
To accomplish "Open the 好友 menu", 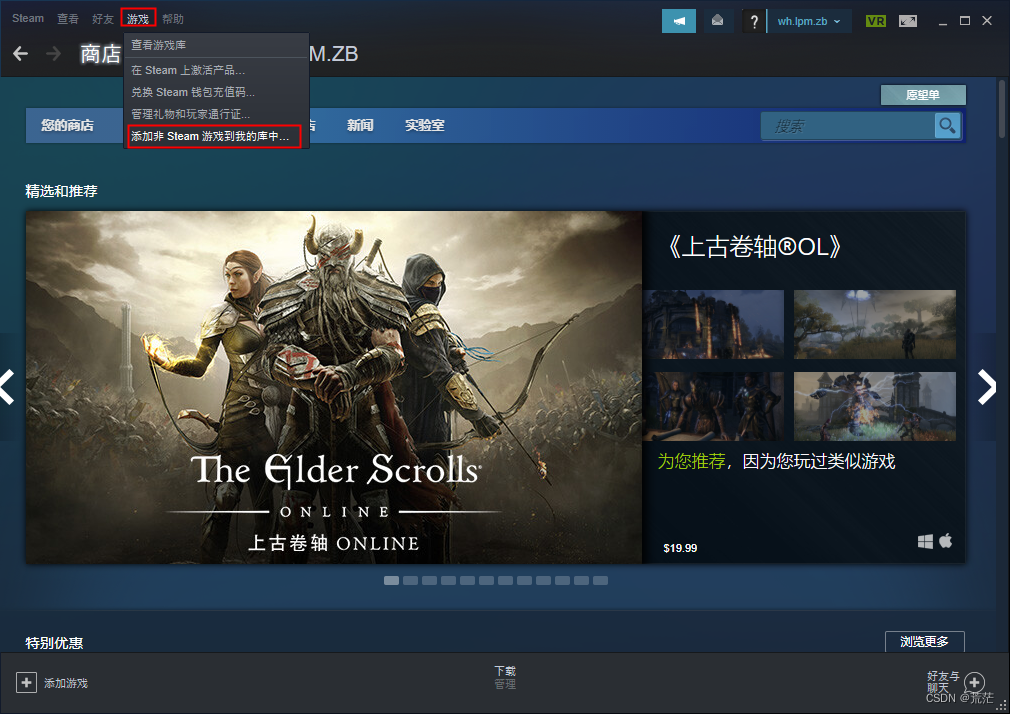I will (102, 19).
